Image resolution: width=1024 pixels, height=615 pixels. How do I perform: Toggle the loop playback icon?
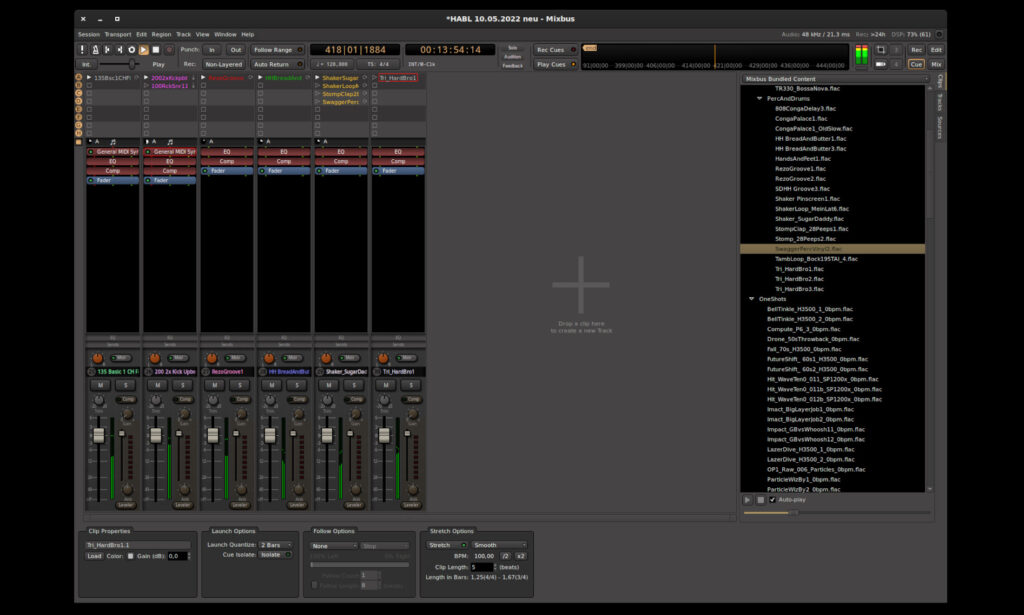pos(131,50)
